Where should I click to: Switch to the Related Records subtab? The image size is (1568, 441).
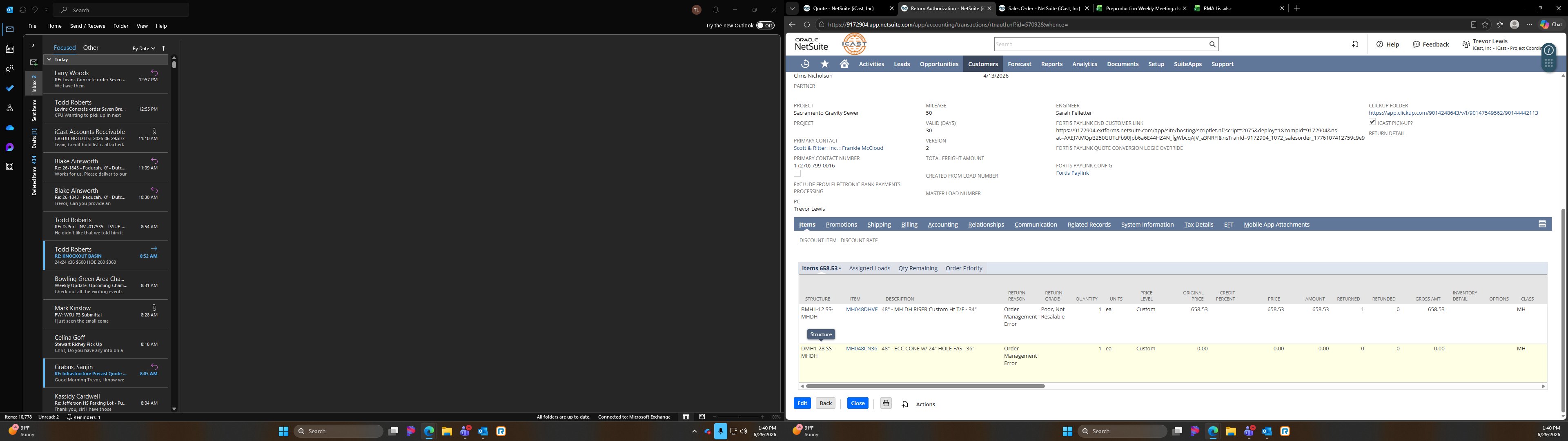(x=1089, y=225)
